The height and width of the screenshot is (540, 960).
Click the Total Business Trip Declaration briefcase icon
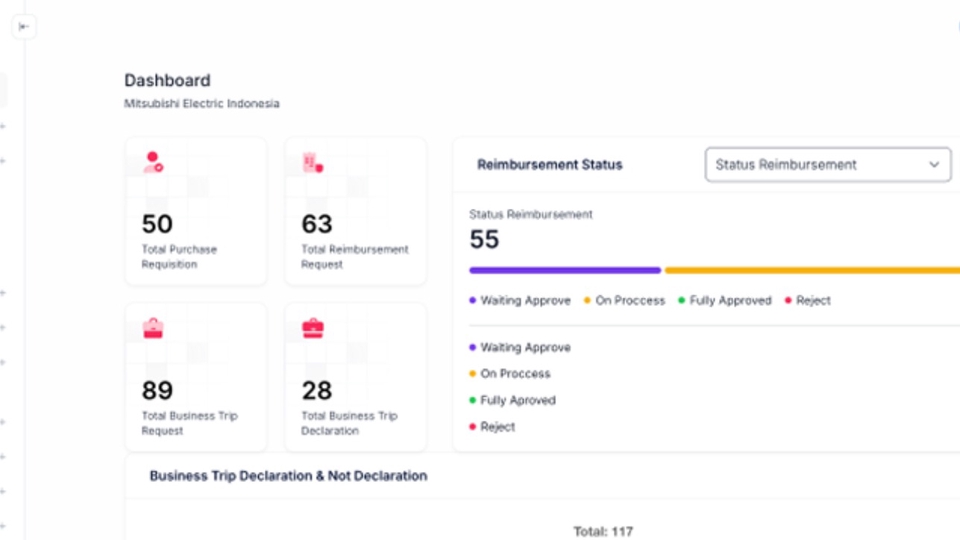pyautogui.click(x=313, y=328)
